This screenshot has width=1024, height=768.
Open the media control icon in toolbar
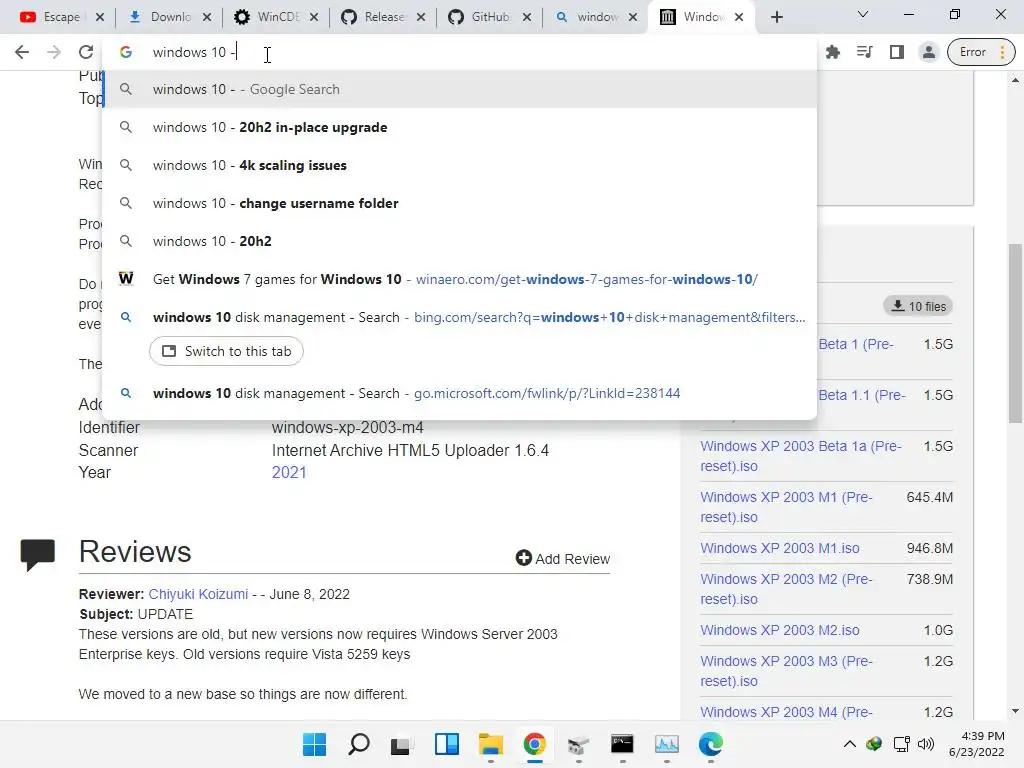(865, 52)
